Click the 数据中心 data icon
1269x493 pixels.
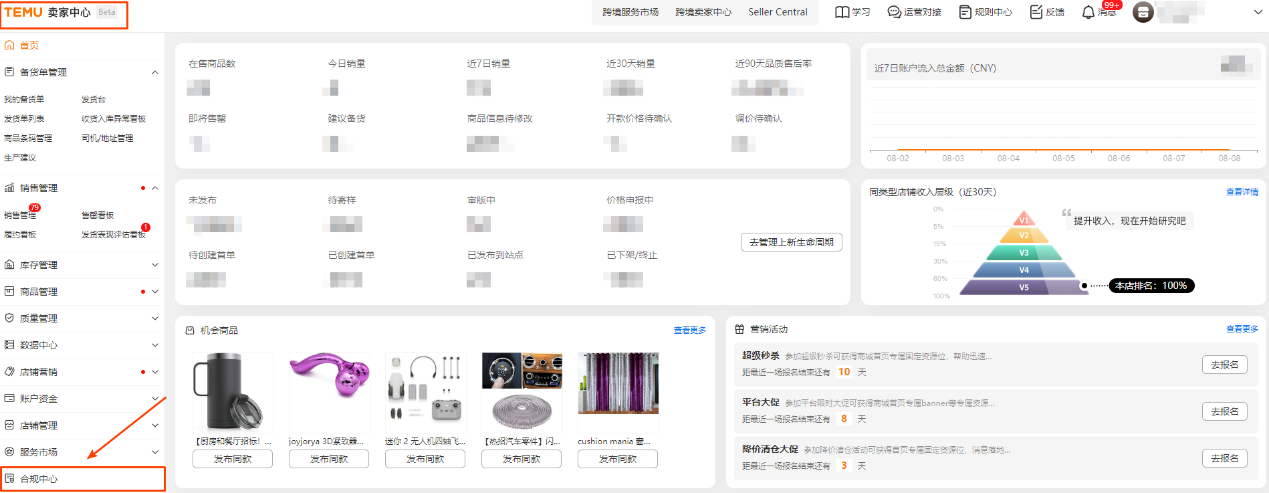[x=9, y=345]
